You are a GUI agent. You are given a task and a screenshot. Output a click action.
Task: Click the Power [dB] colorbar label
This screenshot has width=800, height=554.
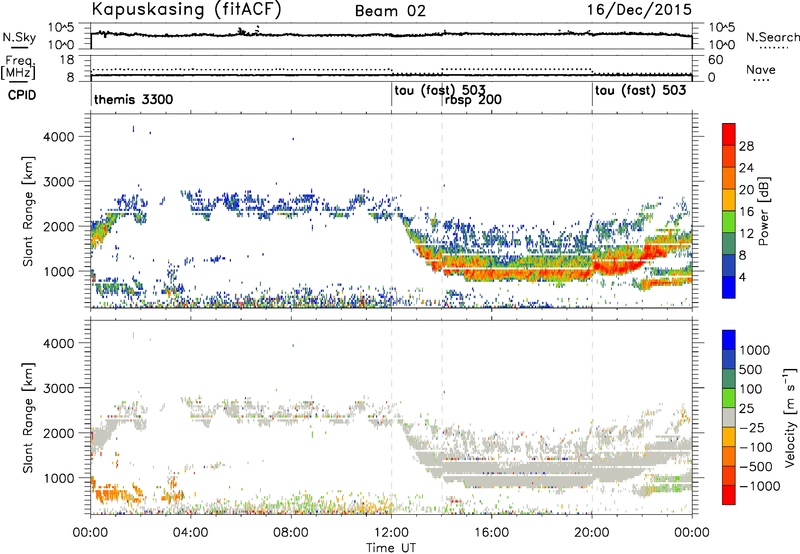click(764, 211)
